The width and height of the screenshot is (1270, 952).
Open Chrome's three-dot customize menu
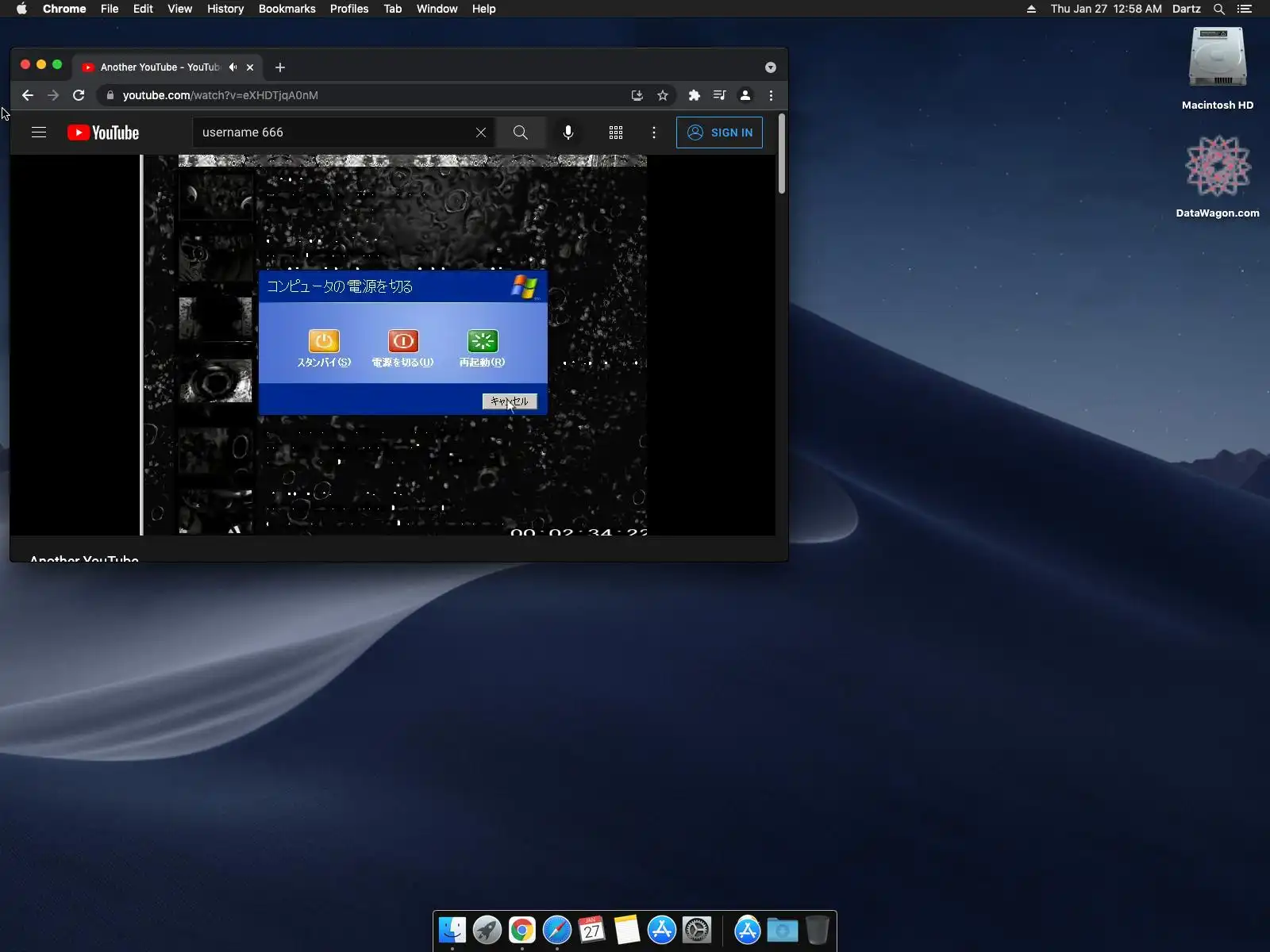[771, 95]
